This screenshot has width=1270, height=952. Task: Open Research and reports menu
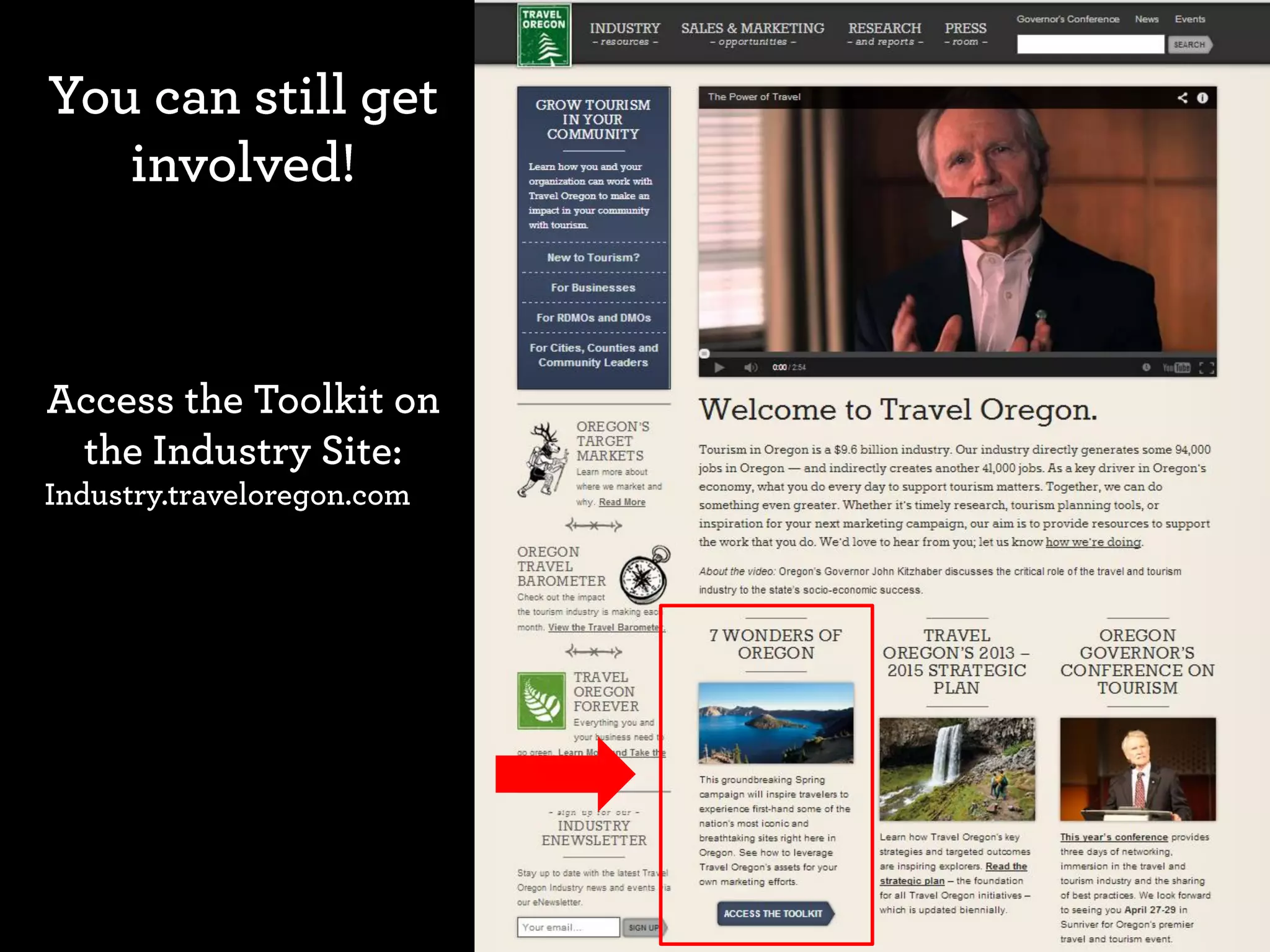pyautogui.click(x=884, y=33)
